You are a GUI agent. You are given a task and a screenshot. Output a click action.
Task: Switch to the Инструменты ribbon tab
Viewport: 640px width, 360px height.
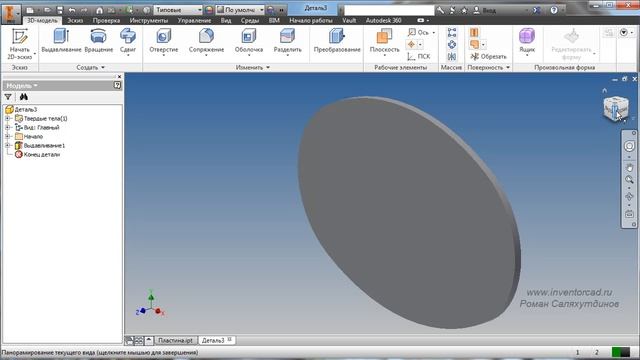tap(149, 20)
